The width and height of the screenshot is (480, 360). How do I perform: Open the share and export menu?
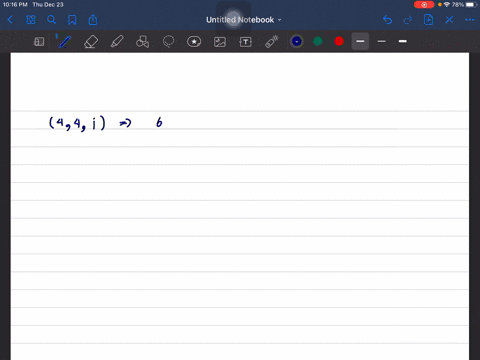pyautogui.click(x=93, y=20)
